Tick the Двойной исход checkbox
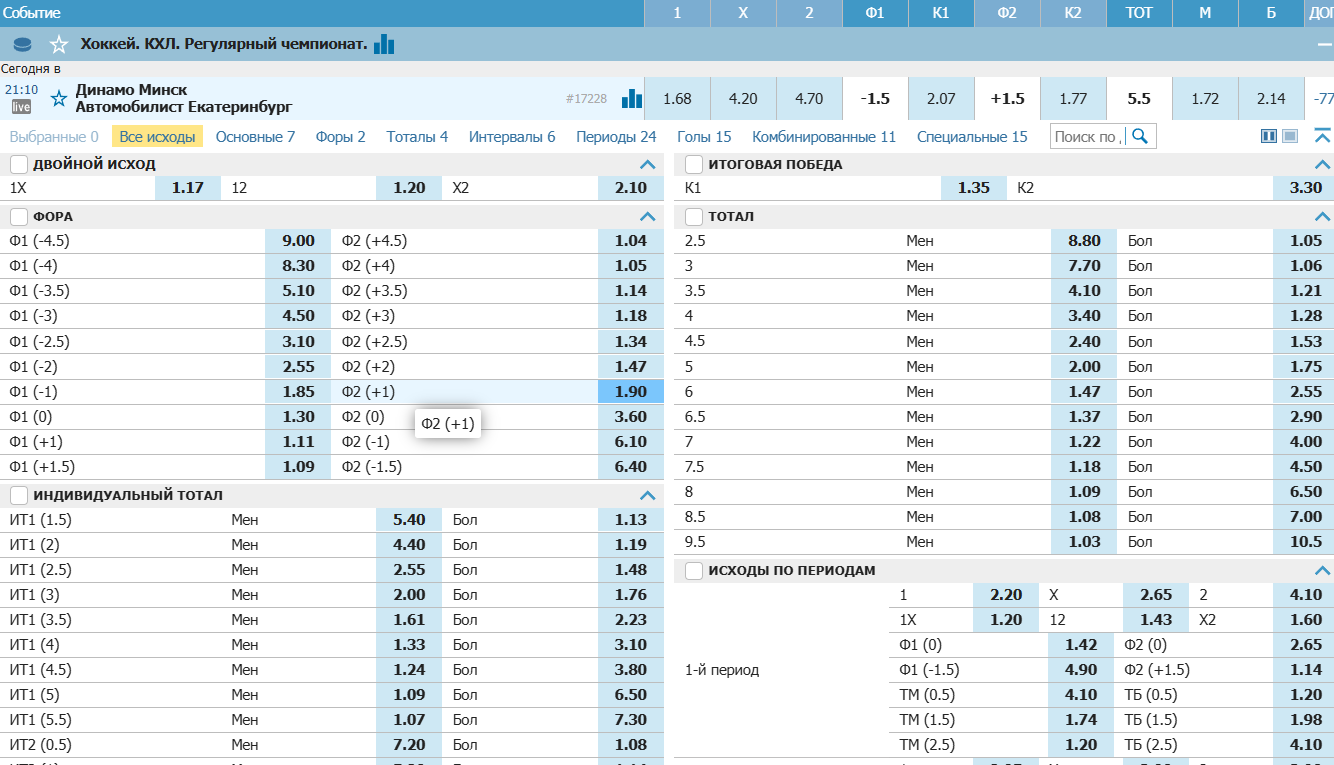 (19, 164)
